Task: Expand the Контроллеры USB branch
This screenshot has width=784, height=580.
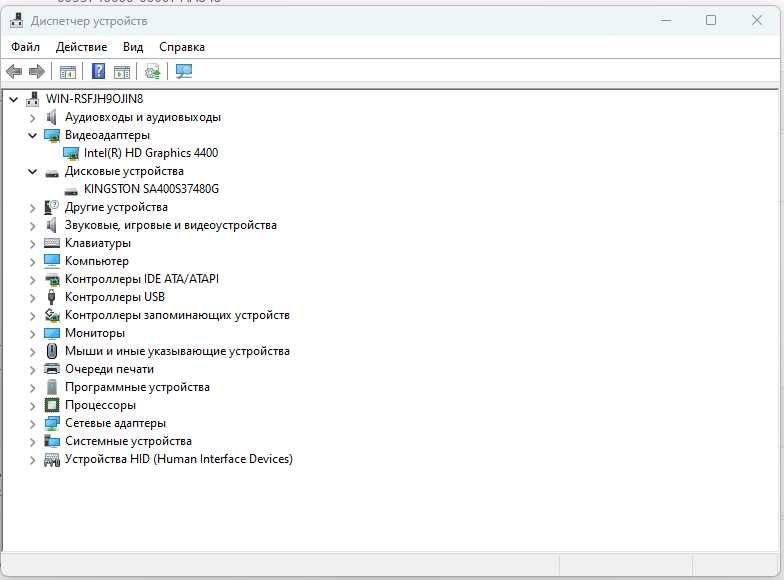Action: 32,298
